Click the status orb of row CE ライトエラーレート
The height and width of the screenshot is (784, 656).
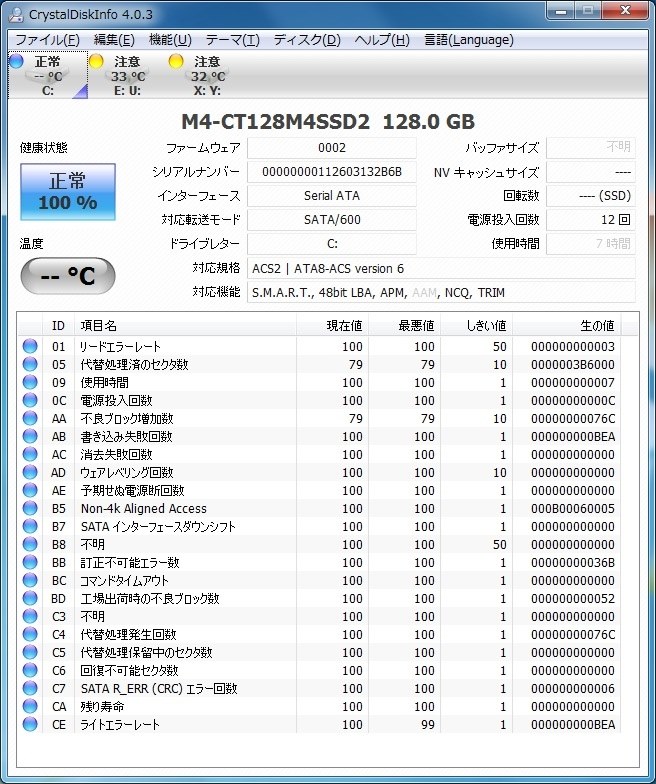[x=30, y=724]
